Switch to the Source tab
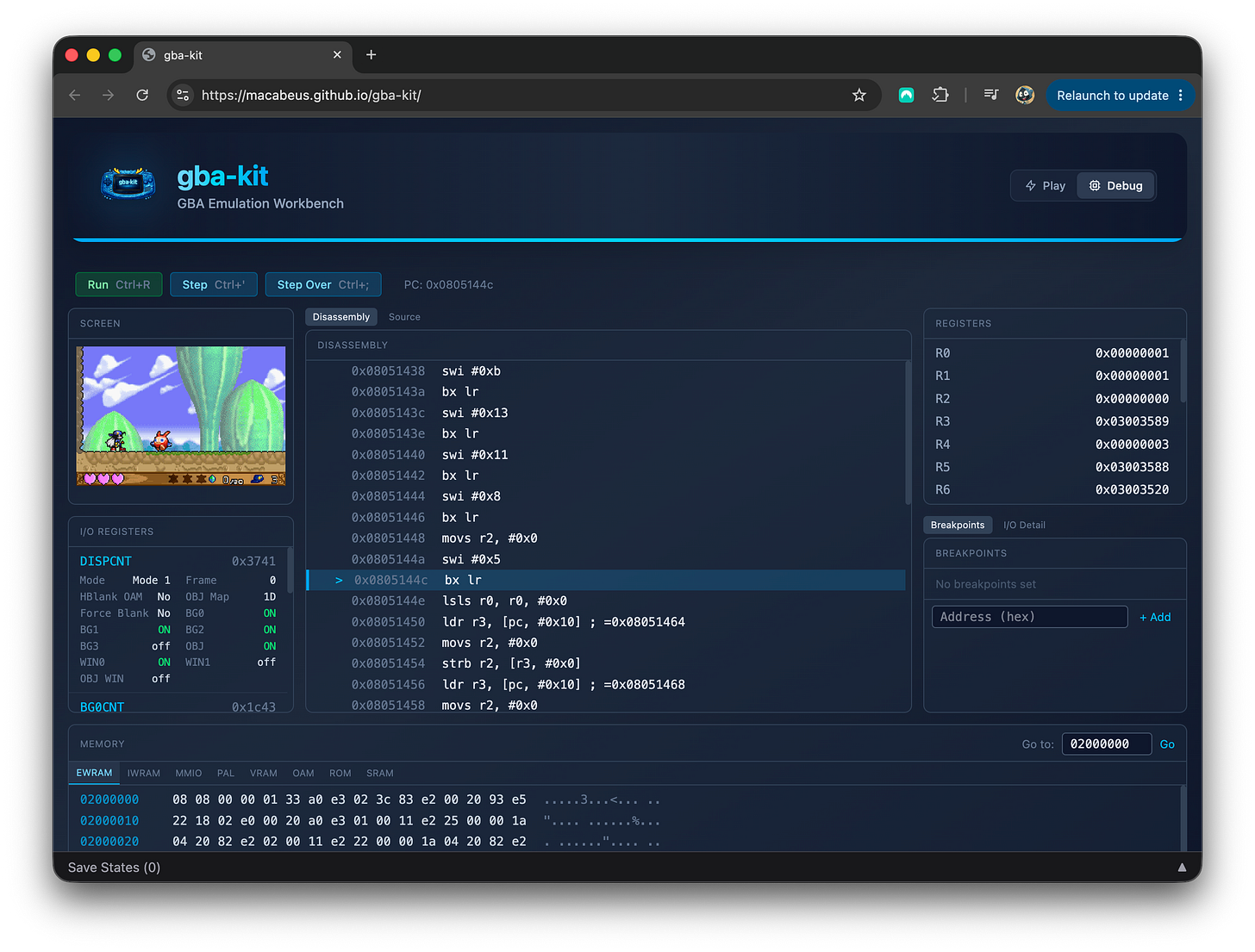 point(404,317)
